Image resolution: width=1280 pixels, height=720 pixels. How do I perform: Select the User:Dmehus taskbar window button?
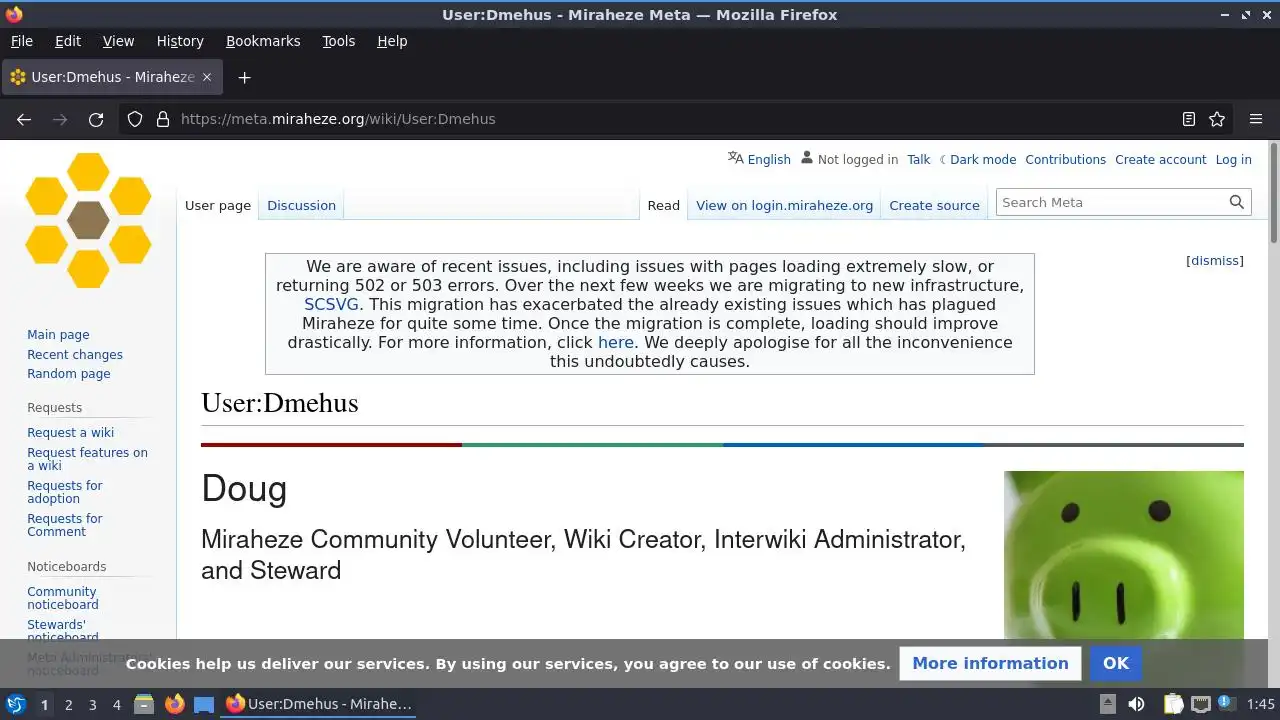click(x=319, y=704)
